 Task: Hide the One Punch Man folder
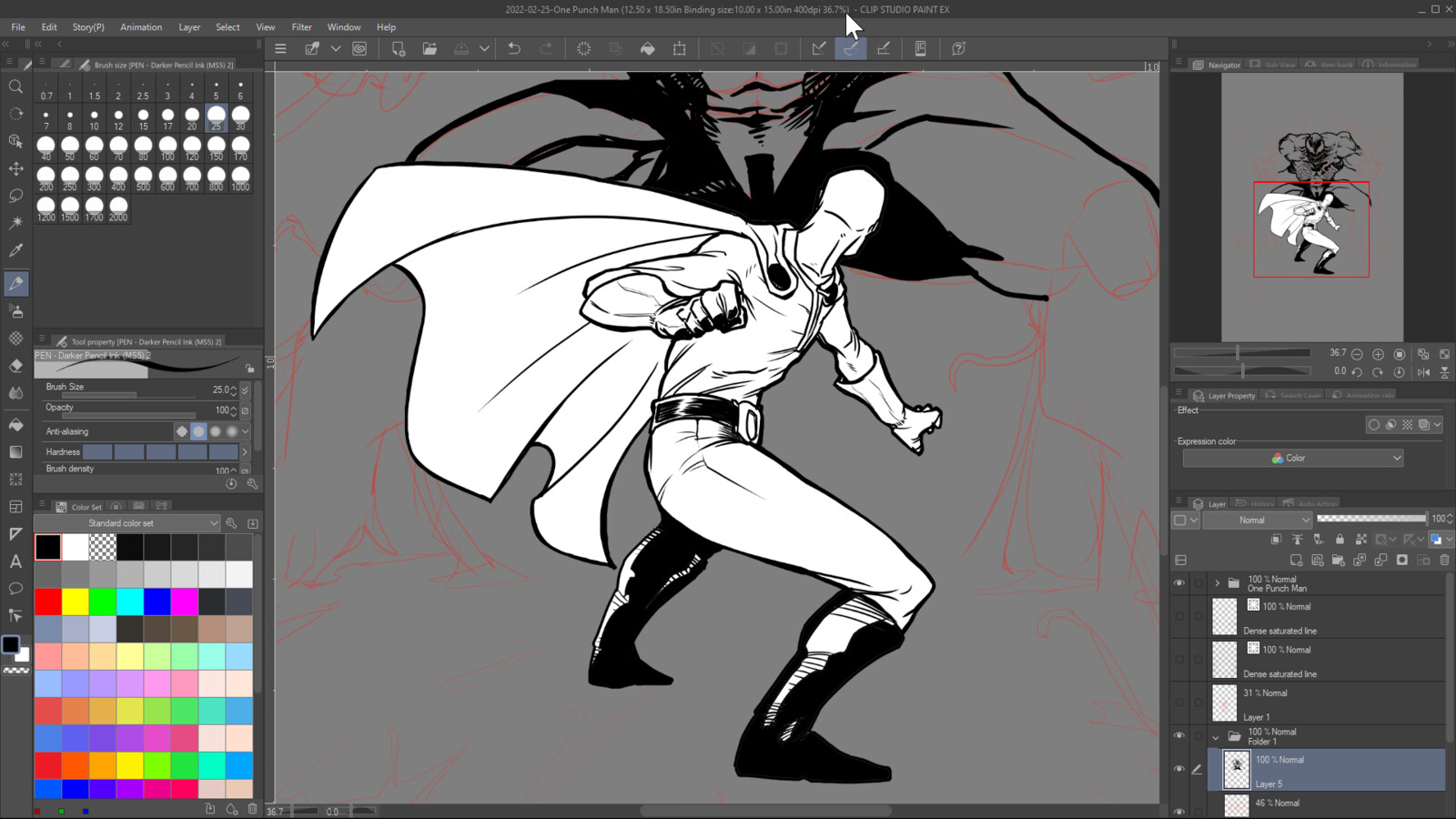[x=1179, y=583]
